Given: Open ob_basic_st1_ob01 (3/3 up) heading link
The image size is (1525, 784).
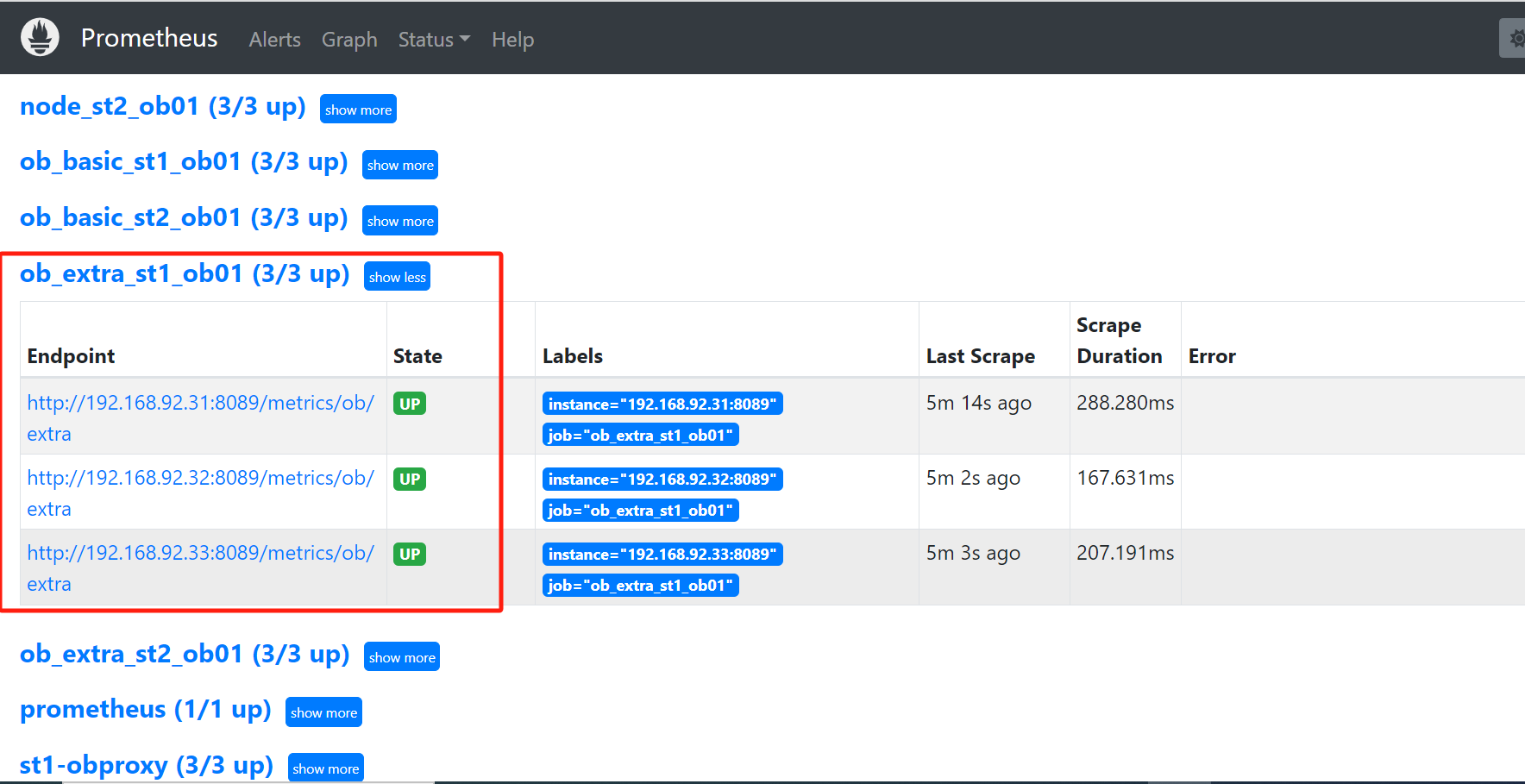Looking at the screenshot, I should pos(184,161).
